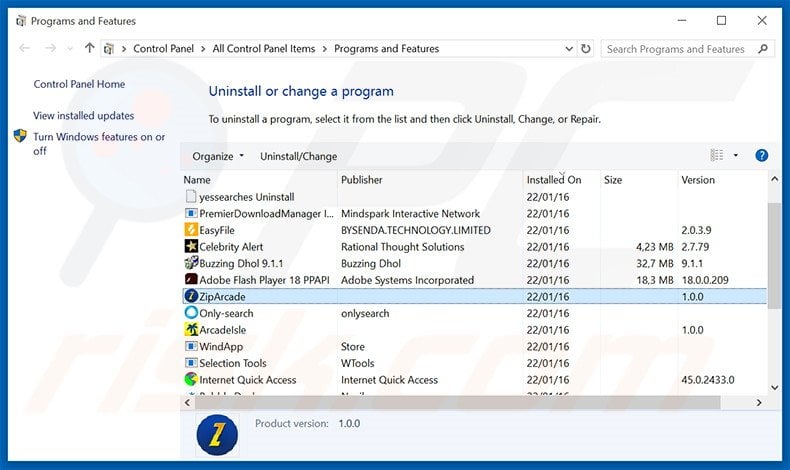
Task: Click the large ZipArcade details pane icon
Action: tap(217, 435)
